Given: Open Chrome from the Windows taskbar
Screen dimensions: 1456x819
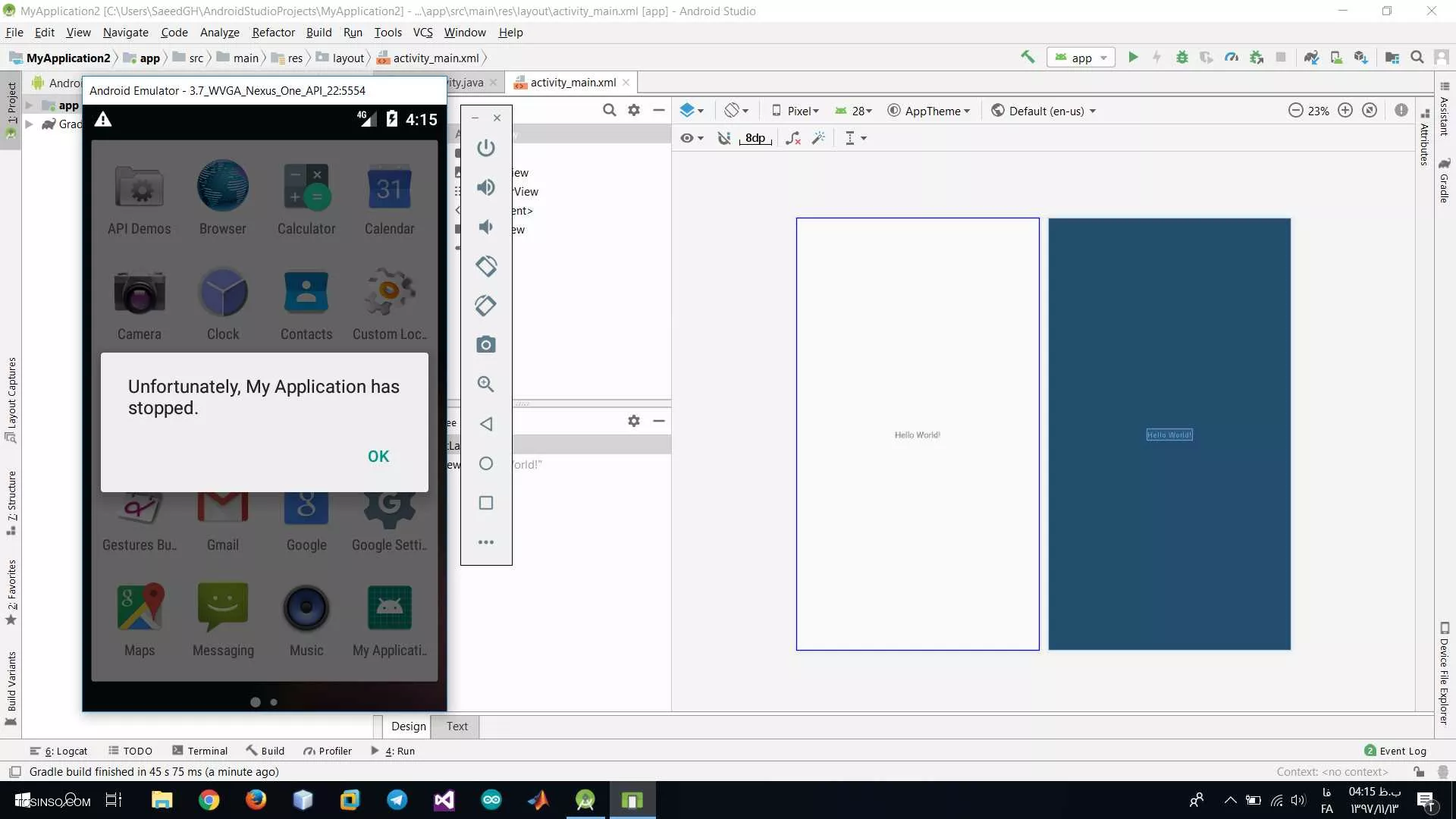Looking at the screenshot, I should [209, 800].
